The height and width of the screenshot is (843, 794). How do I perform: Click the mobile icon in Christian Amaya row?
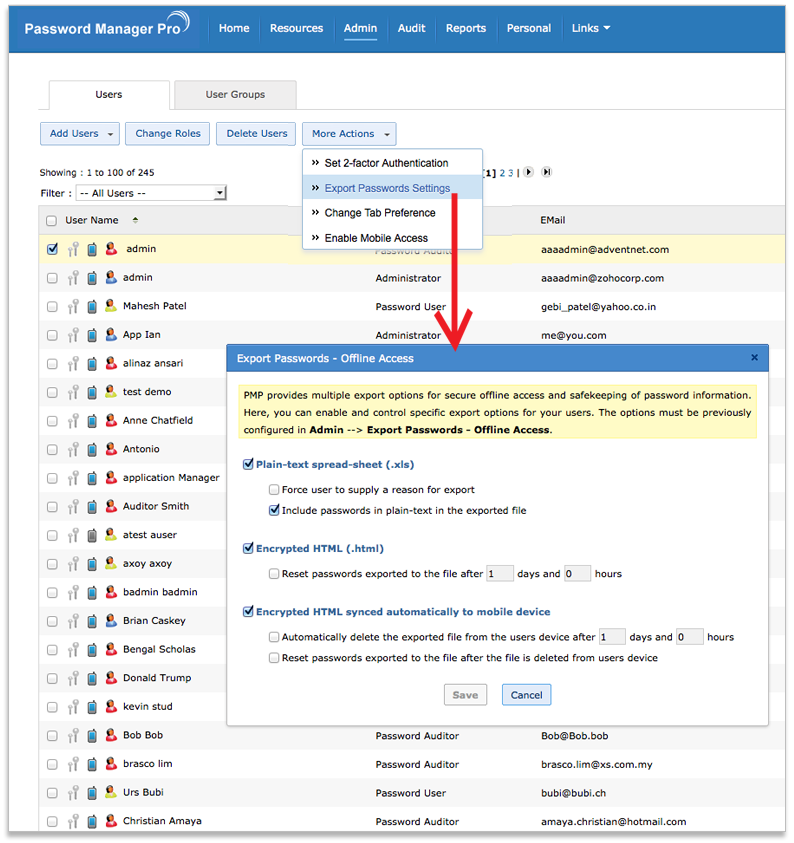coord(92,821)
